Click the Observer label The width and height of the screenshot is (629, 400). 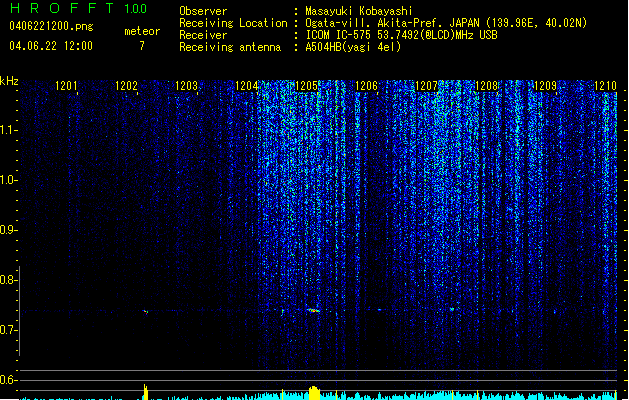pyautogui.click(x=203, y=11)
